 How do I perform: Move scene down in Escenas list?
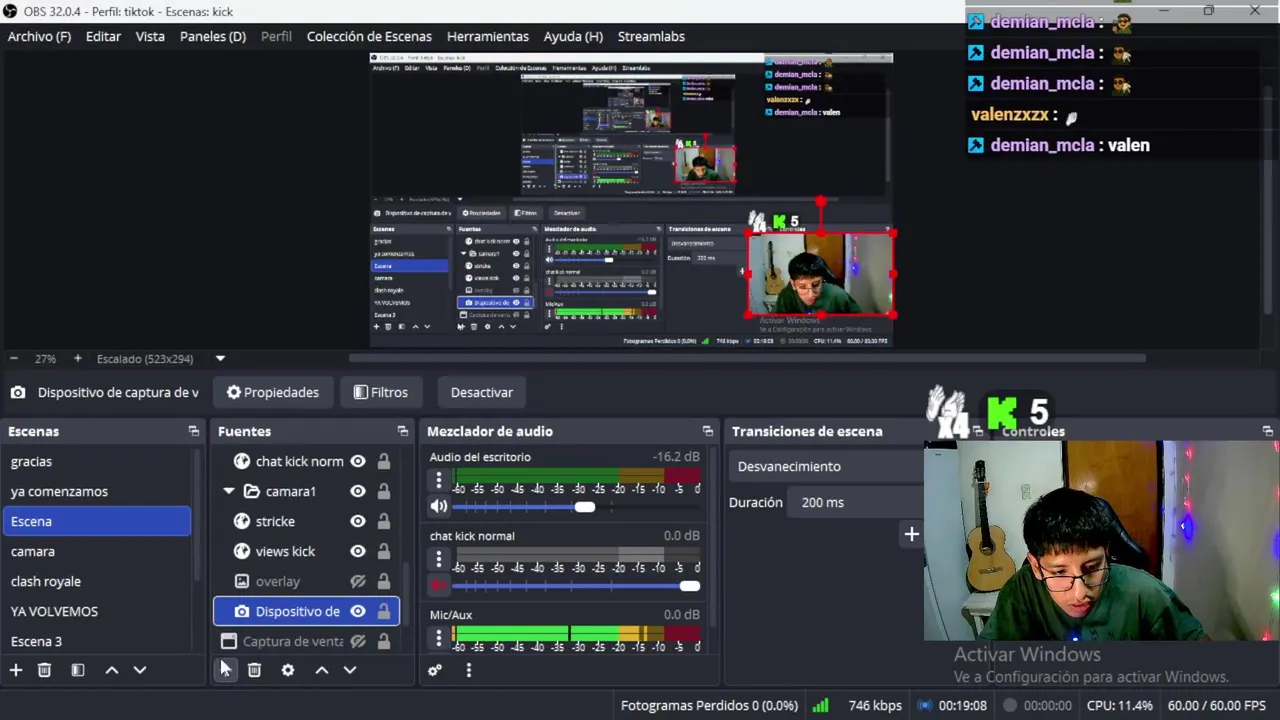pyautogui.click(x=140, y=670)
